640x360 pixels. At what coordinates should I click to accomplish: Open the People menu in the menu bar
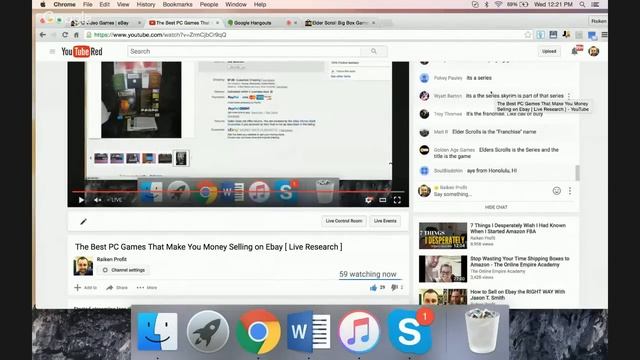coord(209,4)
